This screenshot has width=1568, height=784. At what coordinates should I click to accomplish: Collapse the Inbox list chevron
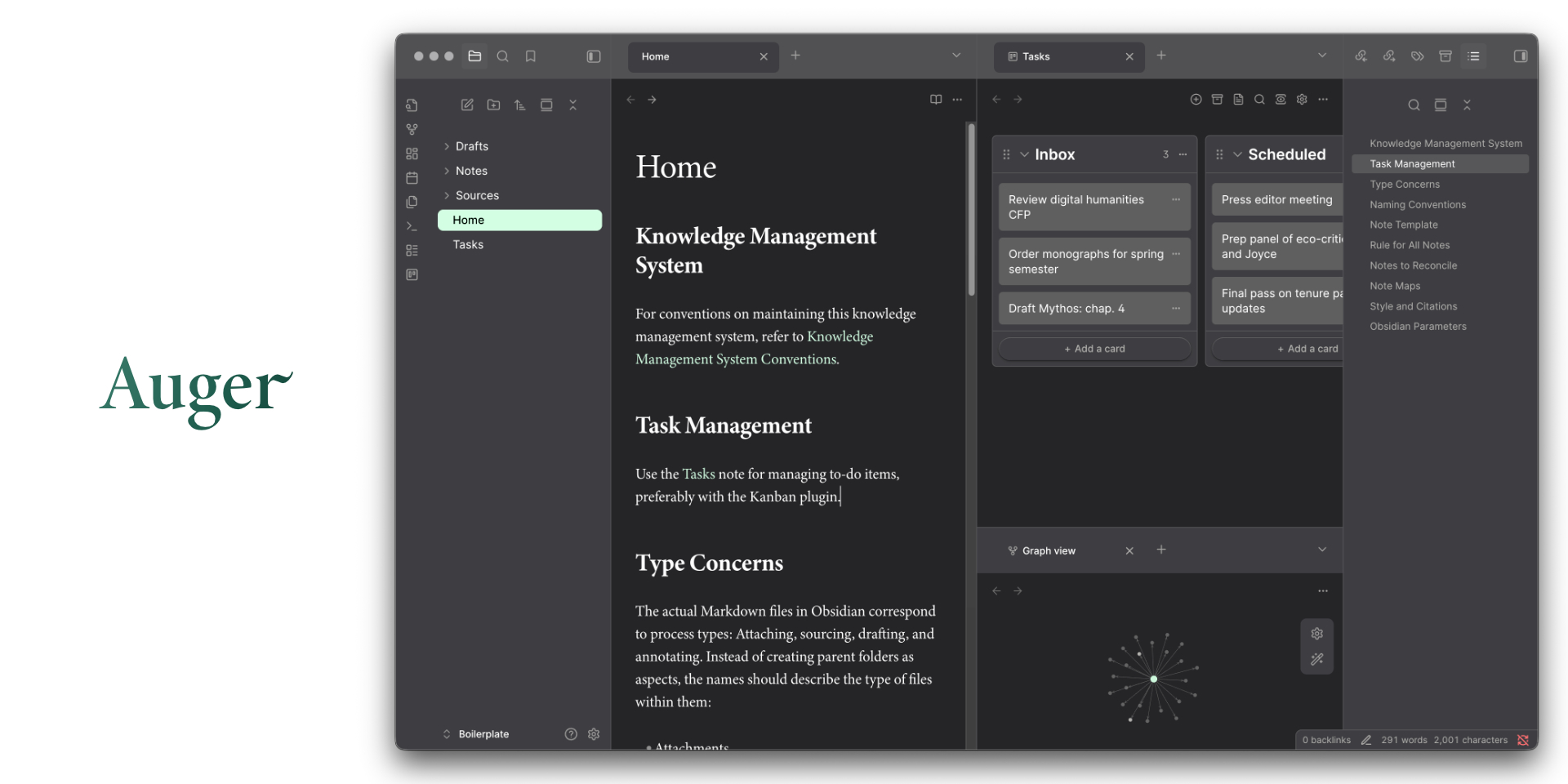[x=1024, y=154]
